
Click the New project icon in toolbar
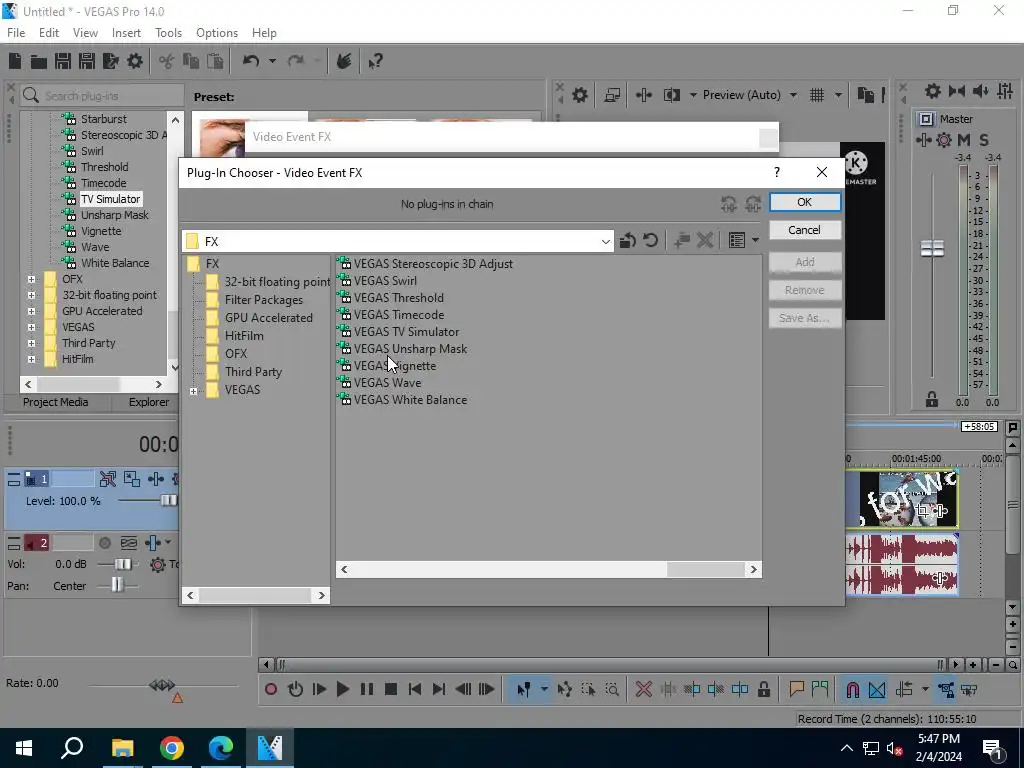[x=15, y=61]
